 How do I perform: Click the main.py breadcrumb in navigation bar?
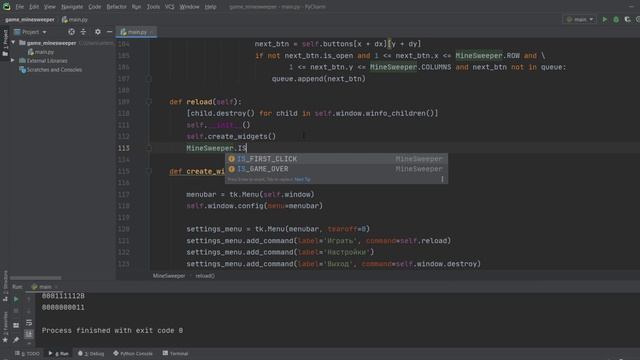point(75,20)
